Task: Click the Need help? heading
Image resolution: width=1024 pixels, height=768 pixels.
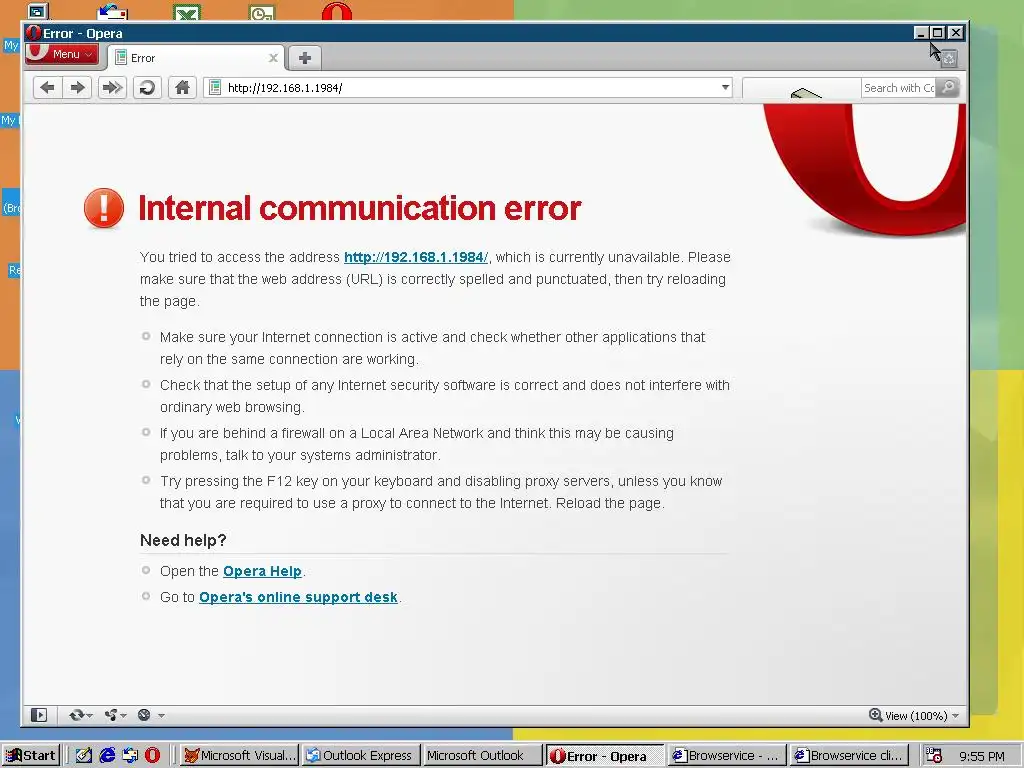Action: tap(183, 541)
